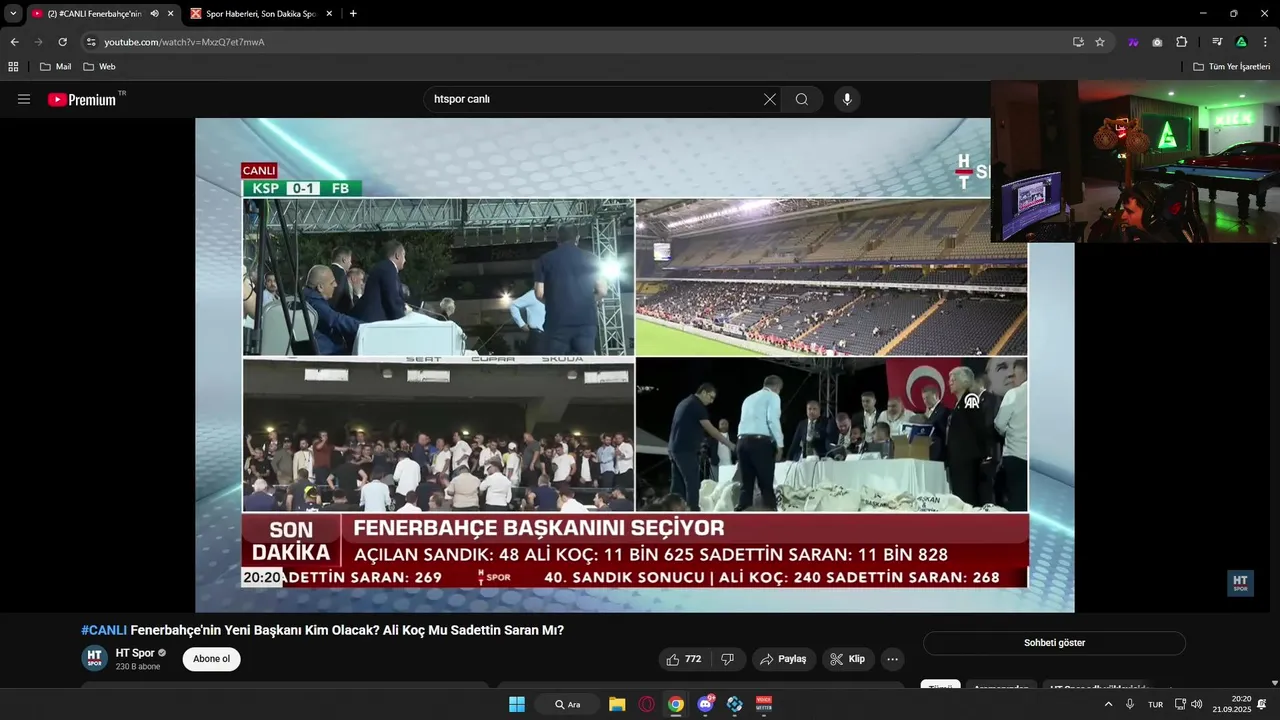This screenshot has height=720, width=1280.
Task: Open Discord from the taskbar
Action: point(705,704)
